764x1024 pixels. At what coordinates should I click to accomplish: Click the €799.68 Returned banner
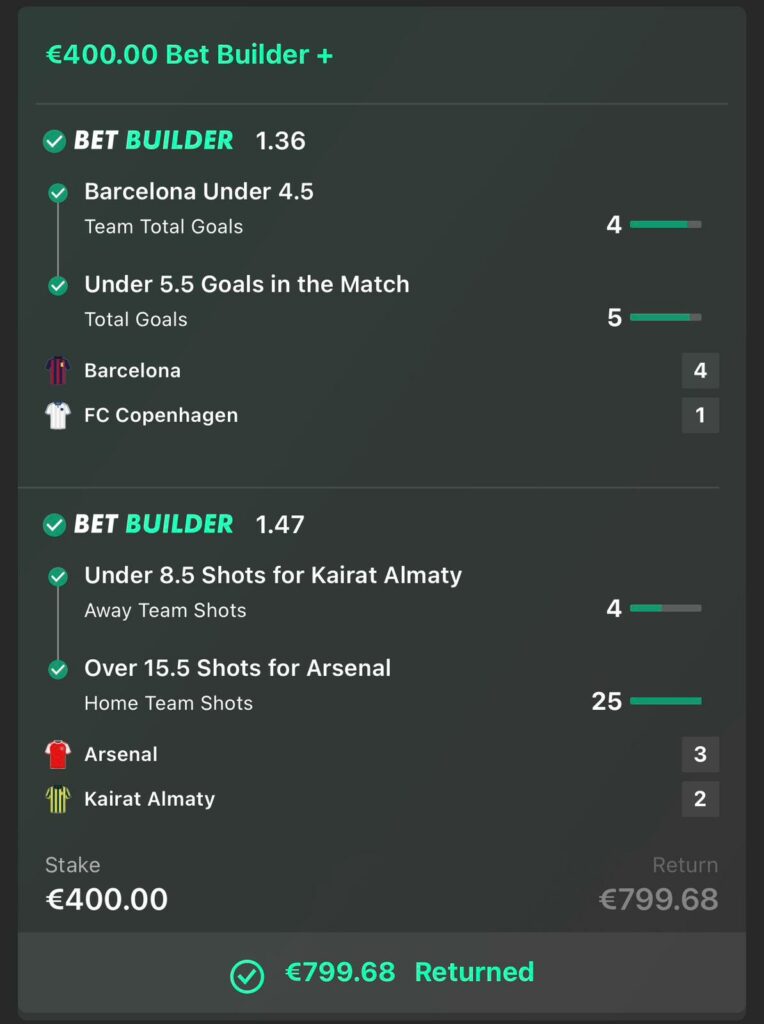point(382,973)
